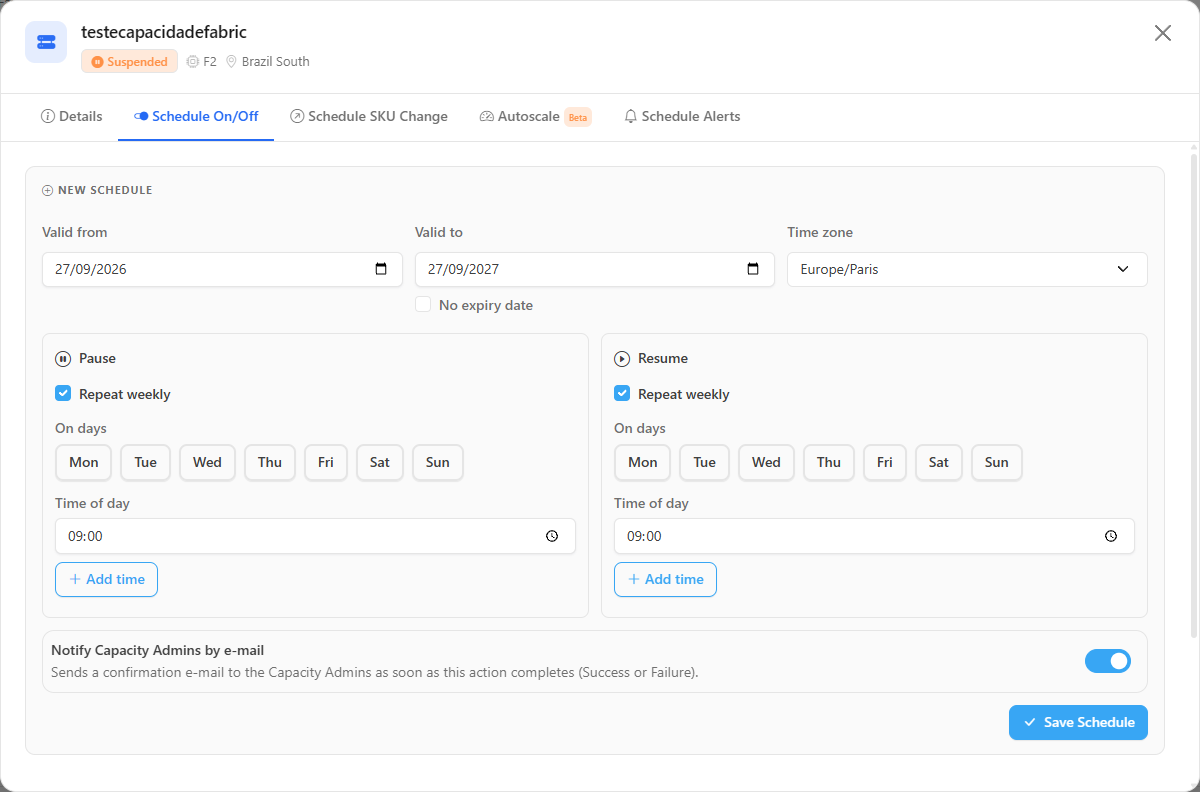Viewport: 1200px width, 792px height.
Task: Click the capacity icon beside testecapacidadefabric
Action: pyautogui.click(x=46, y=42)
